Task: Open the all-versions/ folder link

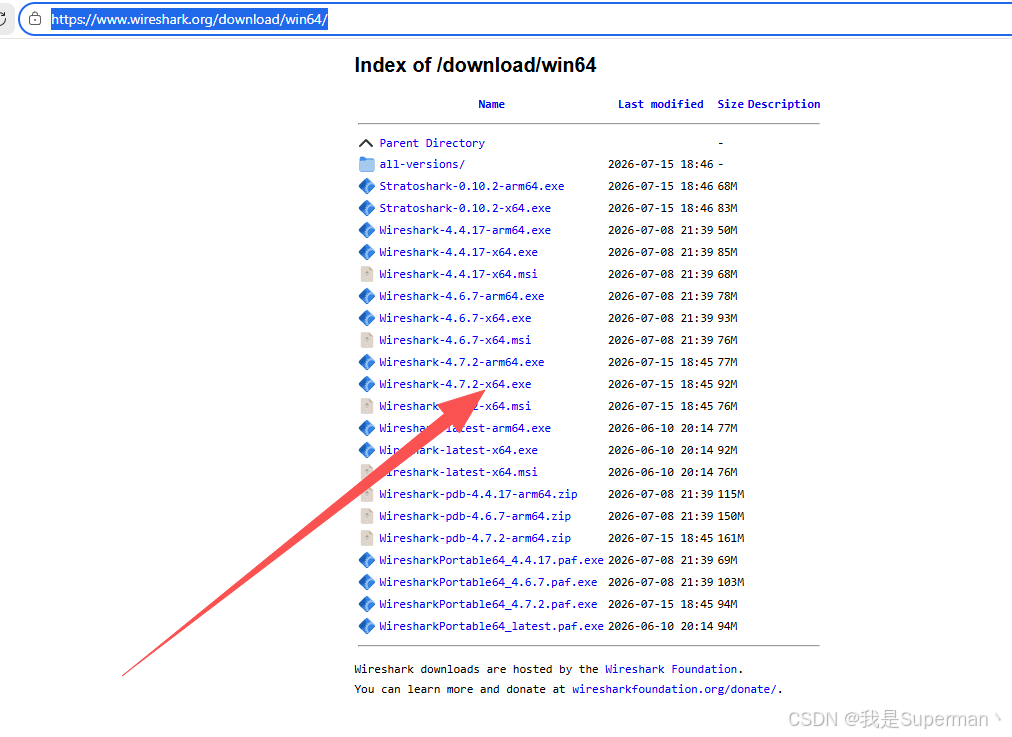Action: point(421,165)
